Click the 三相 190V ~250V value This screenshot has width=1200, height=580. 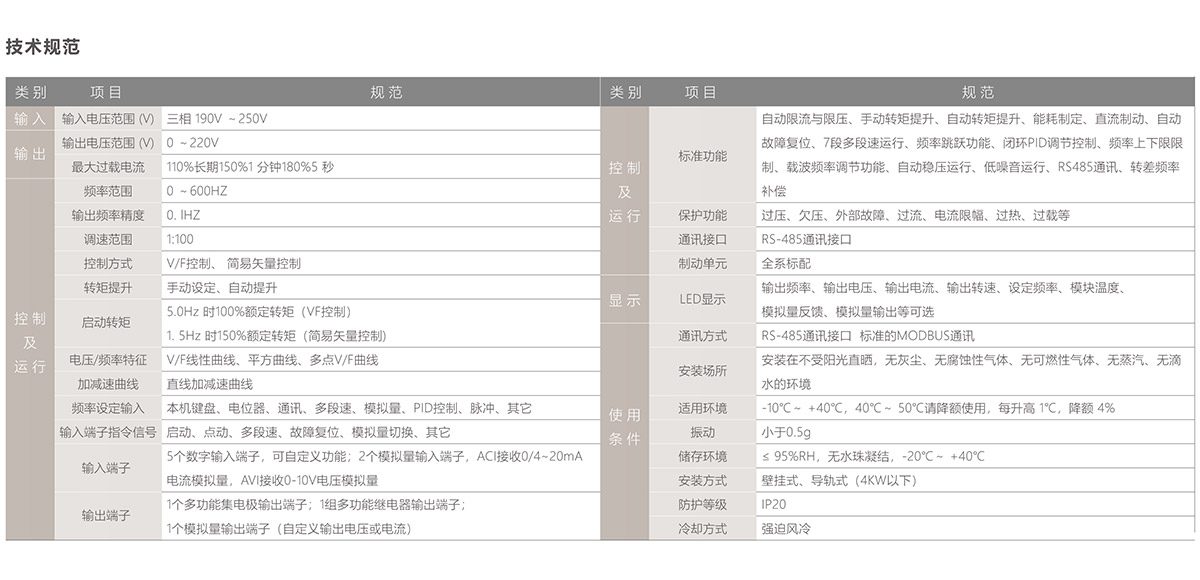[x=217, y=118]
